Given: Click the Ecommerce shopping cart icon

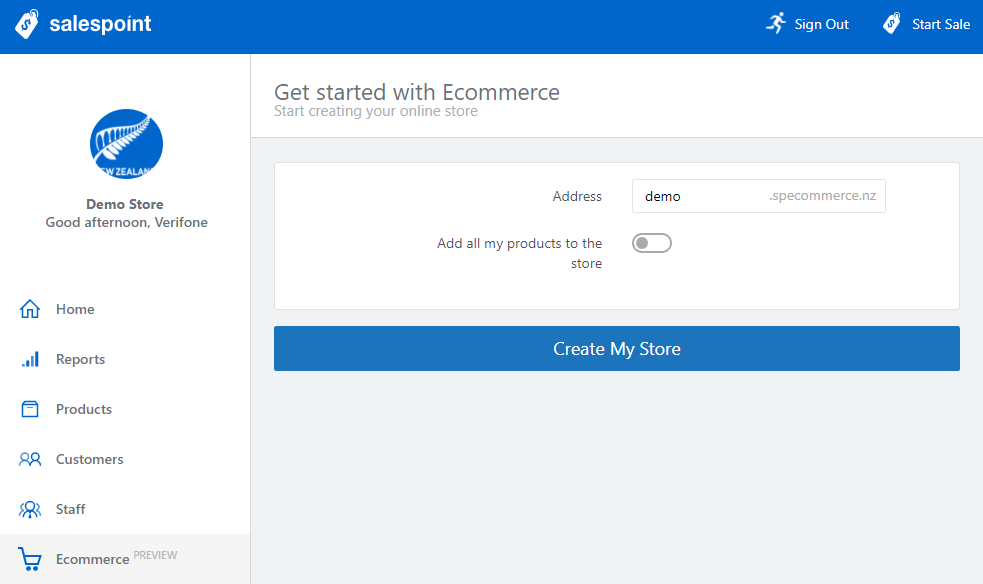Looking at the screenshot, I should pyautogui.click(x=30, y=559).
